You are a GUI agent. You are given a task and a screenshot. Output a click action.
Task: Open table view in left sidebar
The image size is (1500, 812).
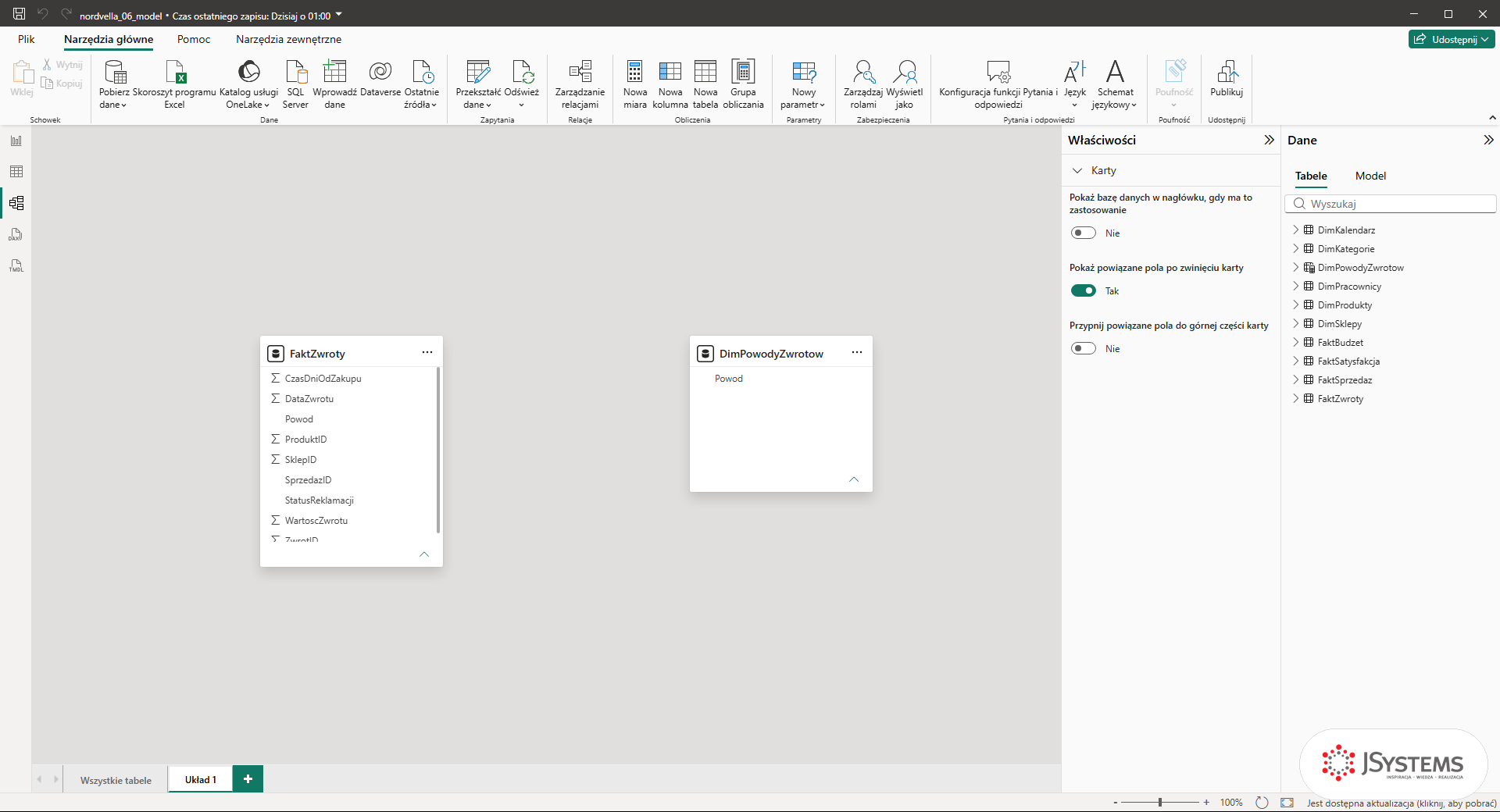pos(16,172)
